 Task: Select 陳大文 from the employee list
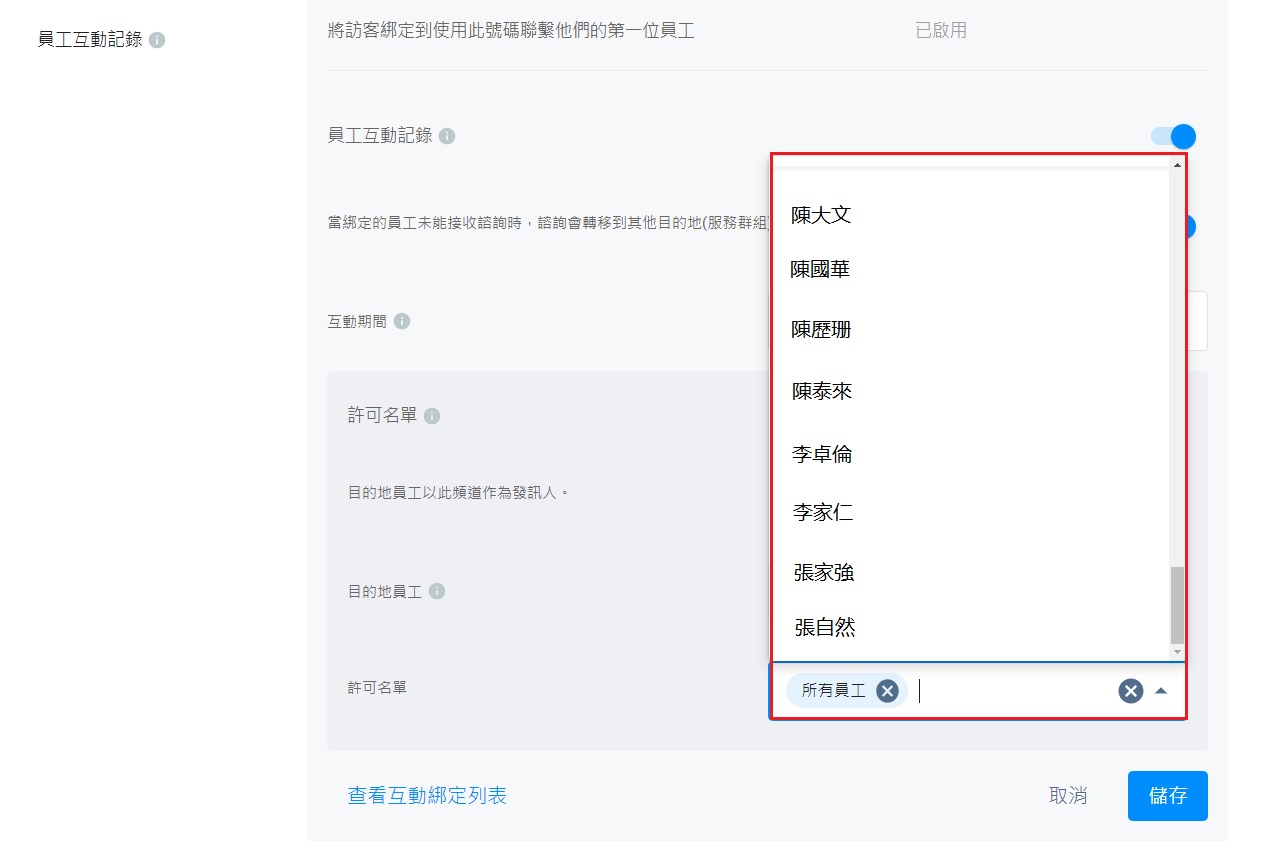(x=821, y=215)
